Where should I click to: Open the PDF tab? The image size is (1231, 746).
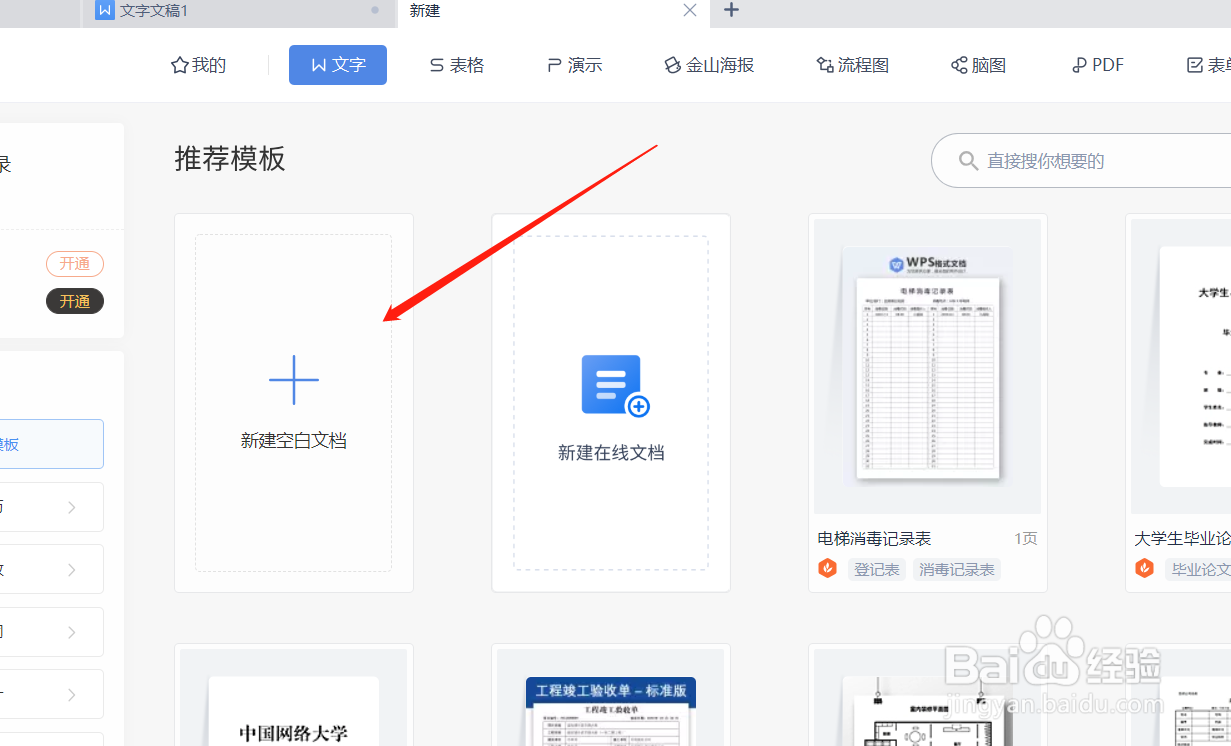1098,65
